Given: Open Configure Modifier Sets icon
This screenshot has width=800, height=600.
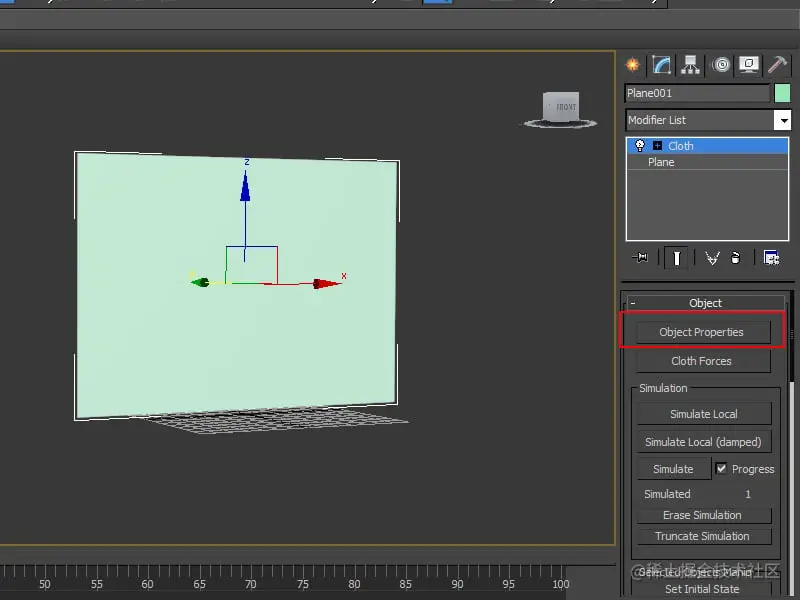Looking at the screenshot, I should [771, 258].
